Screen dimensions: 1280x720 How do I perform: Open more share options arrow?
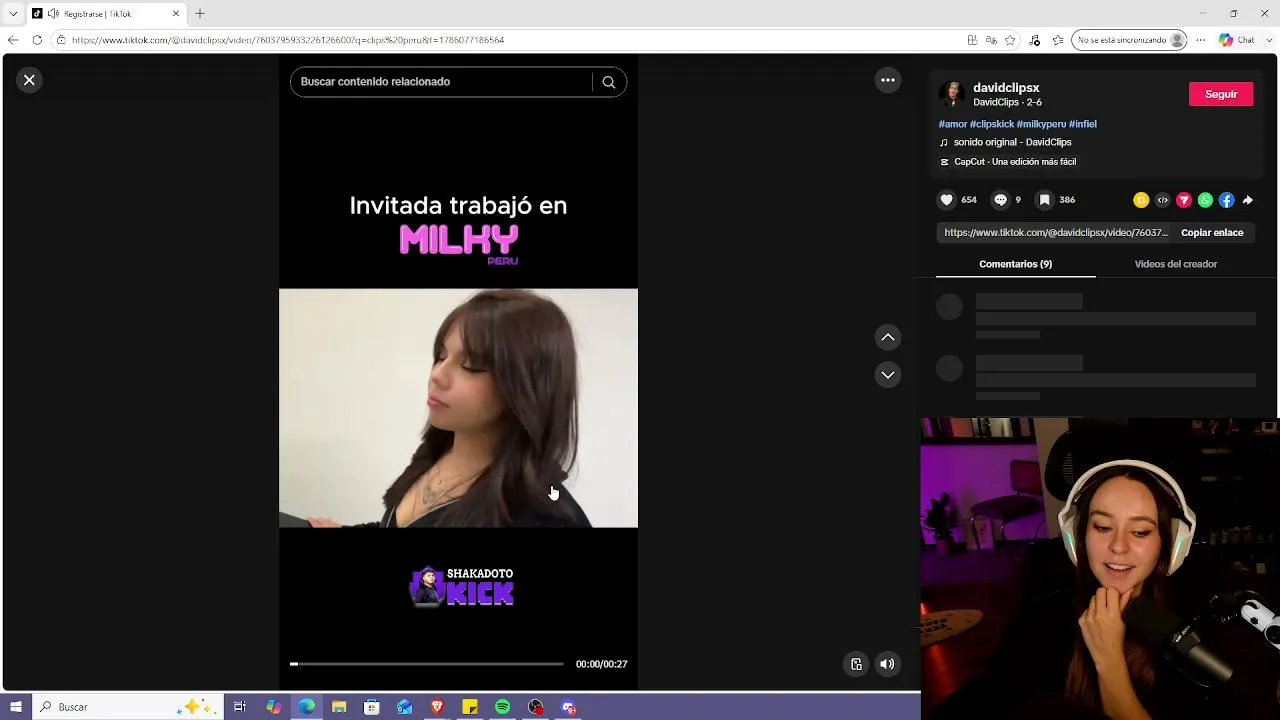pos(1248,200)
